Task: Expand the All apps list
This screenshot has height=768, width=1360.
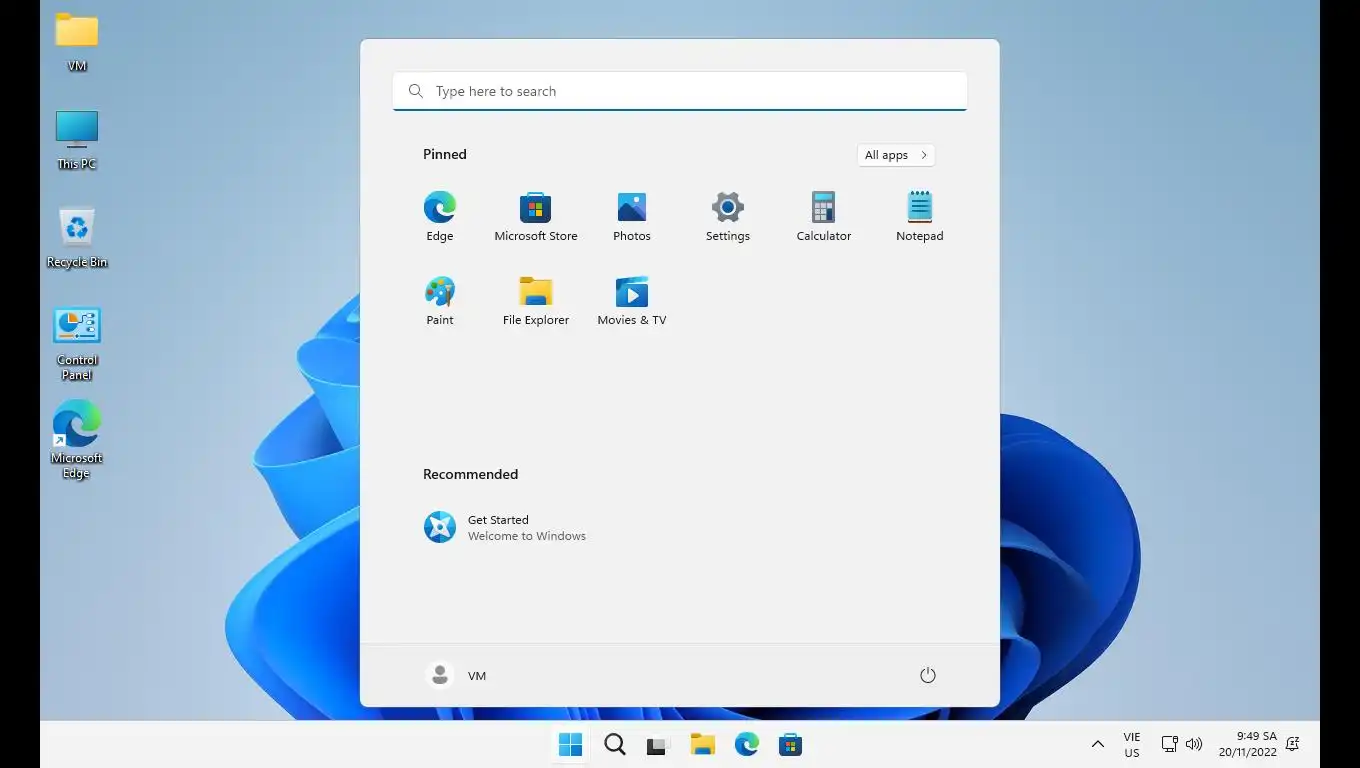Action: pyautogui.click(x=896, y=155)
